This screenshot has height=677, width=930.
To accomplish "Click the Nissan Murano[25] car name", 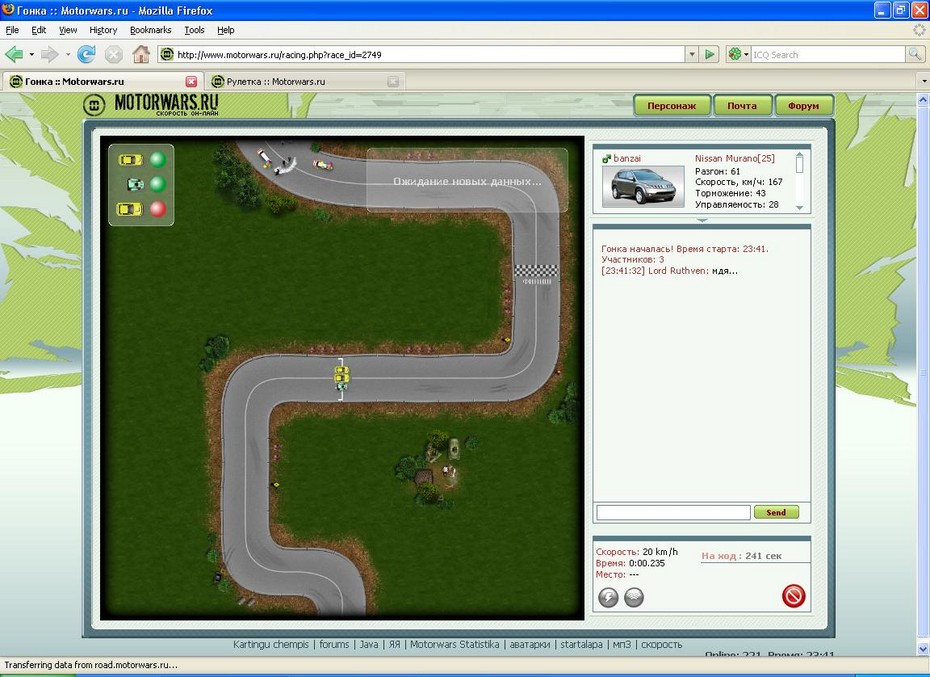I will pos(735,158).
